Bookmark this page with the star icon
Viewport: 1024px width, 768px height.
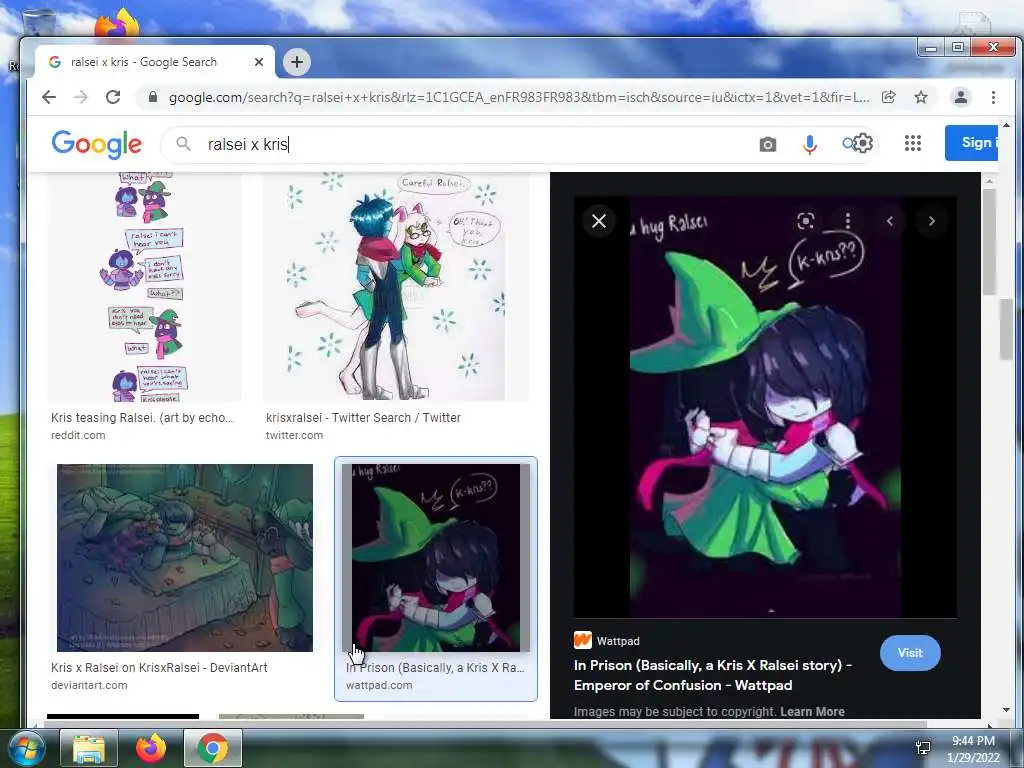click(921, 97)
